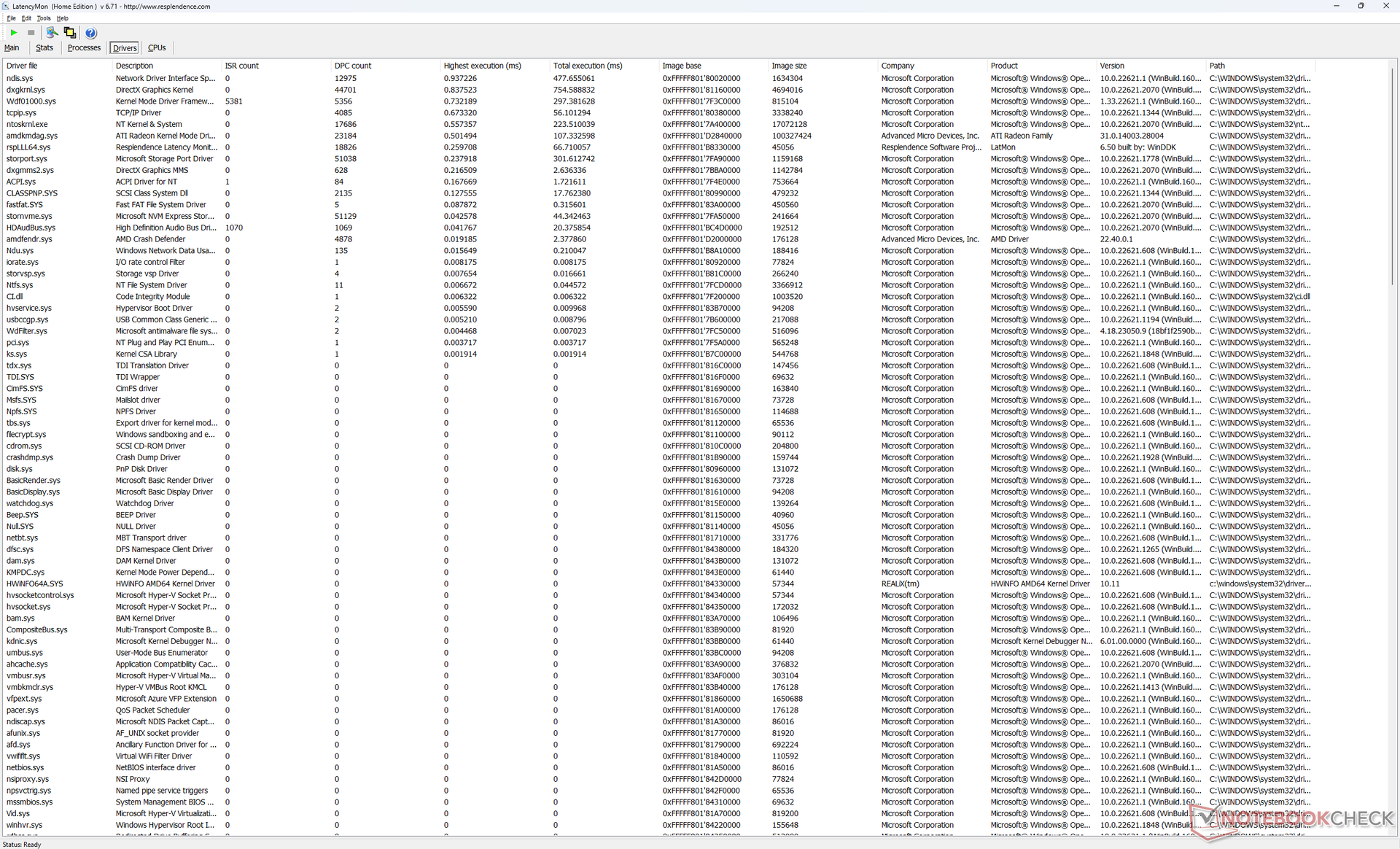Open the Tools menu
Image resolution: width=1400 pixels, height=849 pixels.
tap(44, 18)
